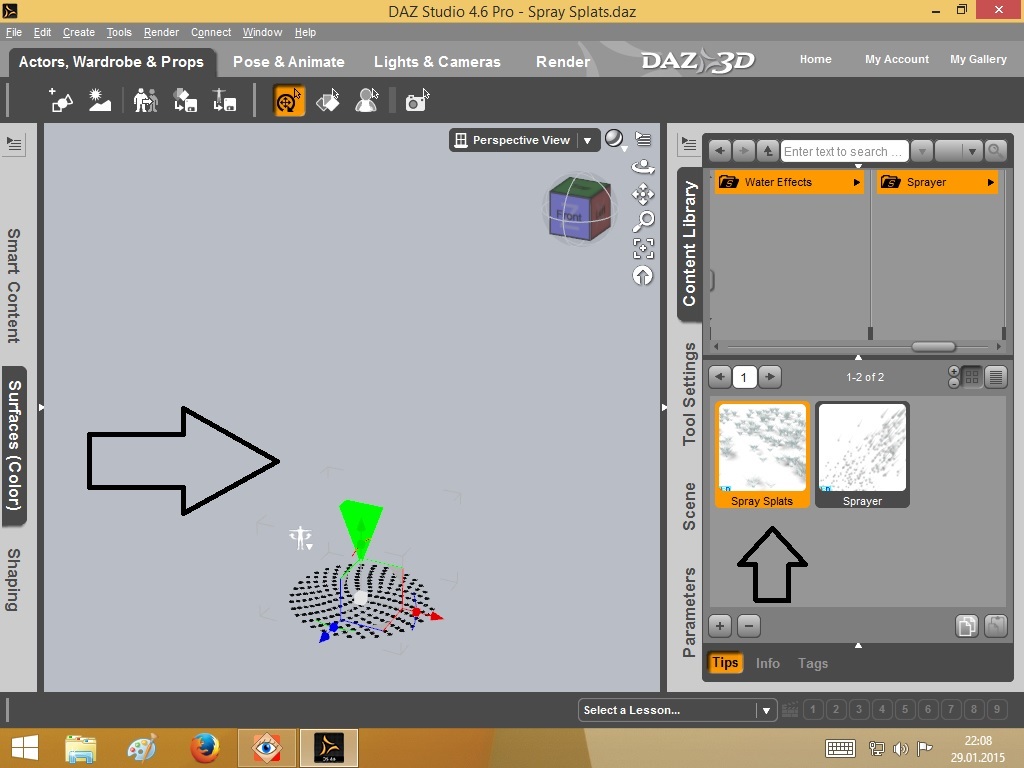Click the search text field
This screenshot has height=768, width=1024.
click(x=844, y=152)
